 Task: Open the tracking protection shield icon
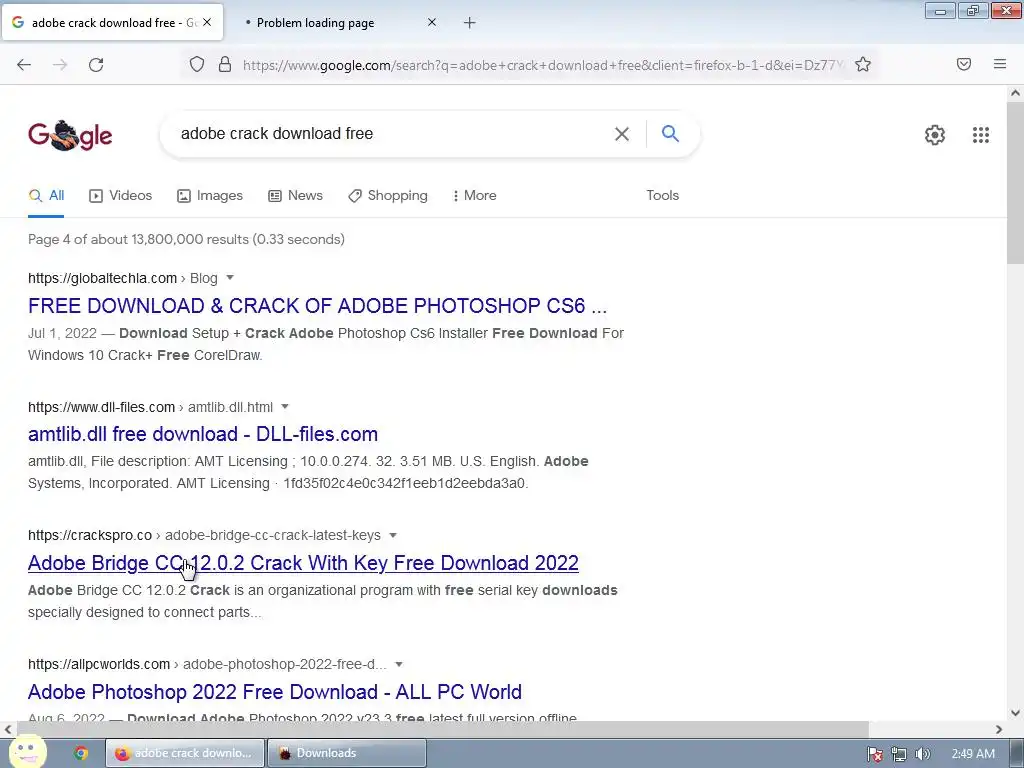point(197,64)
